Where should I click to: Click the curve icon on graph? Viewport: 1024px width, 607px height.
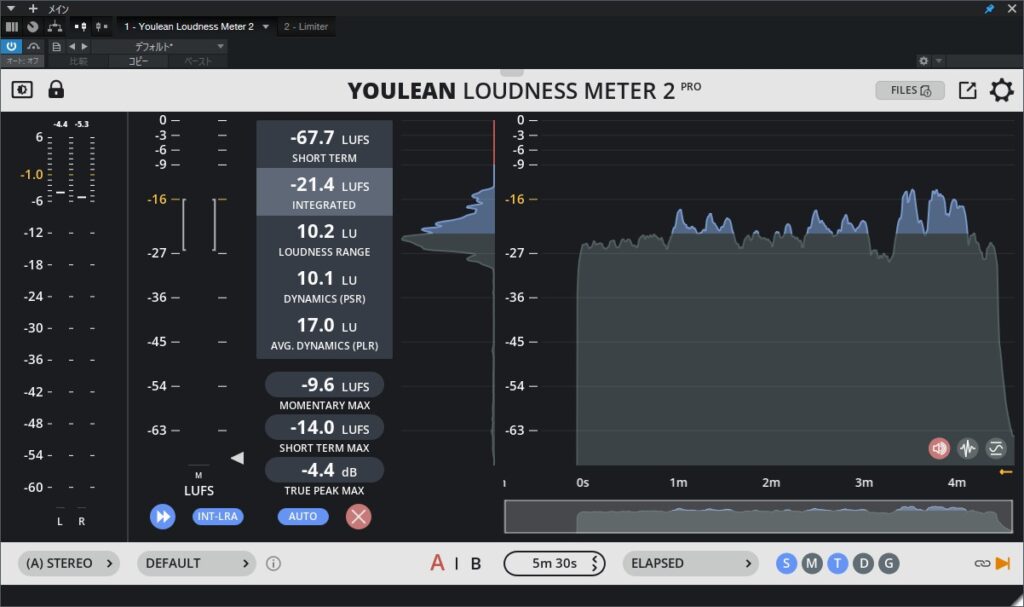click(996, 448)
